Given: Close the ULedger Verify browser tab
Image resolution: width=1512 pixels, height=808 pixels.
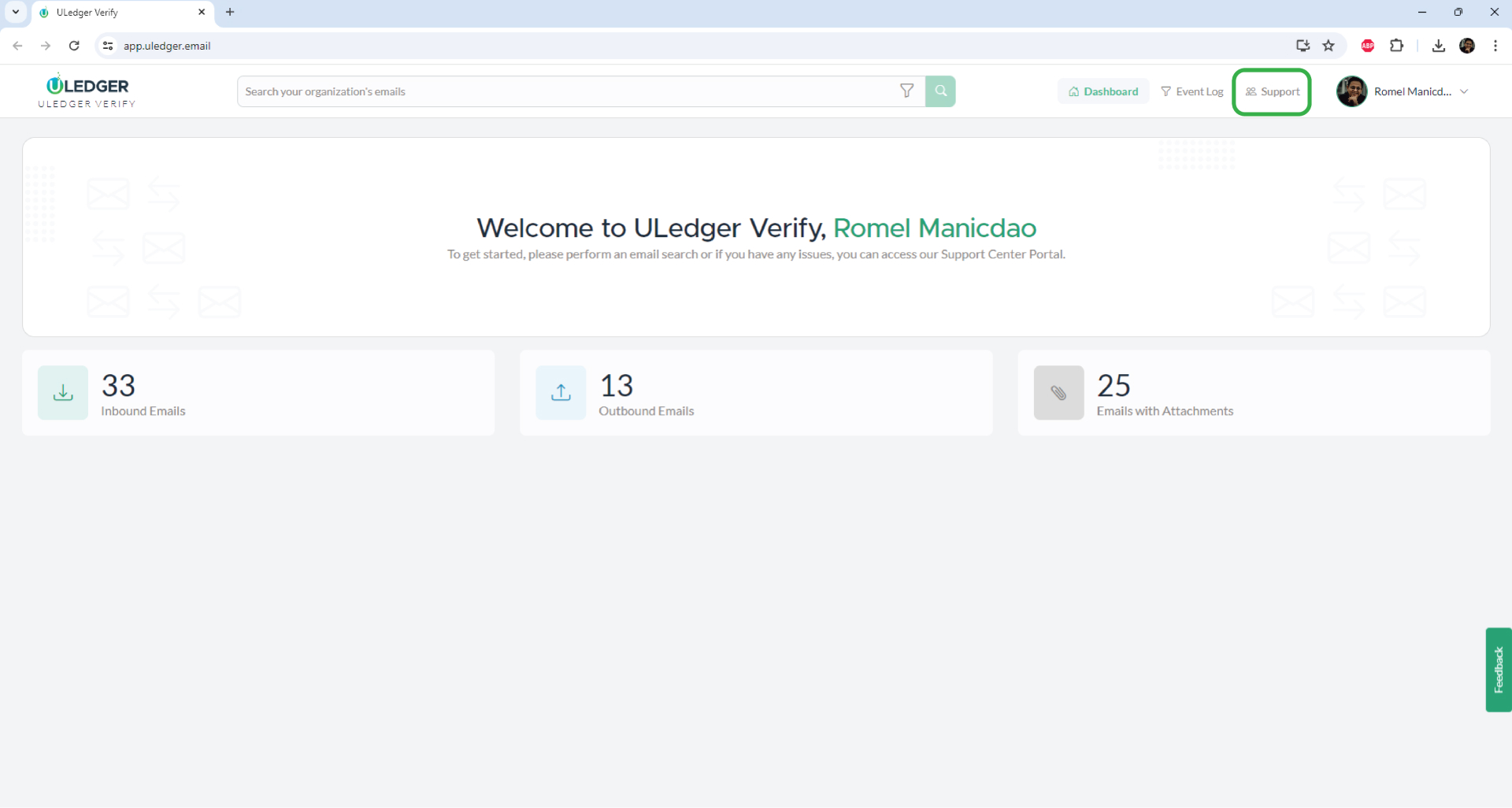Looking at the screenshot, I should pyautogui.click(x=202, y=12).
